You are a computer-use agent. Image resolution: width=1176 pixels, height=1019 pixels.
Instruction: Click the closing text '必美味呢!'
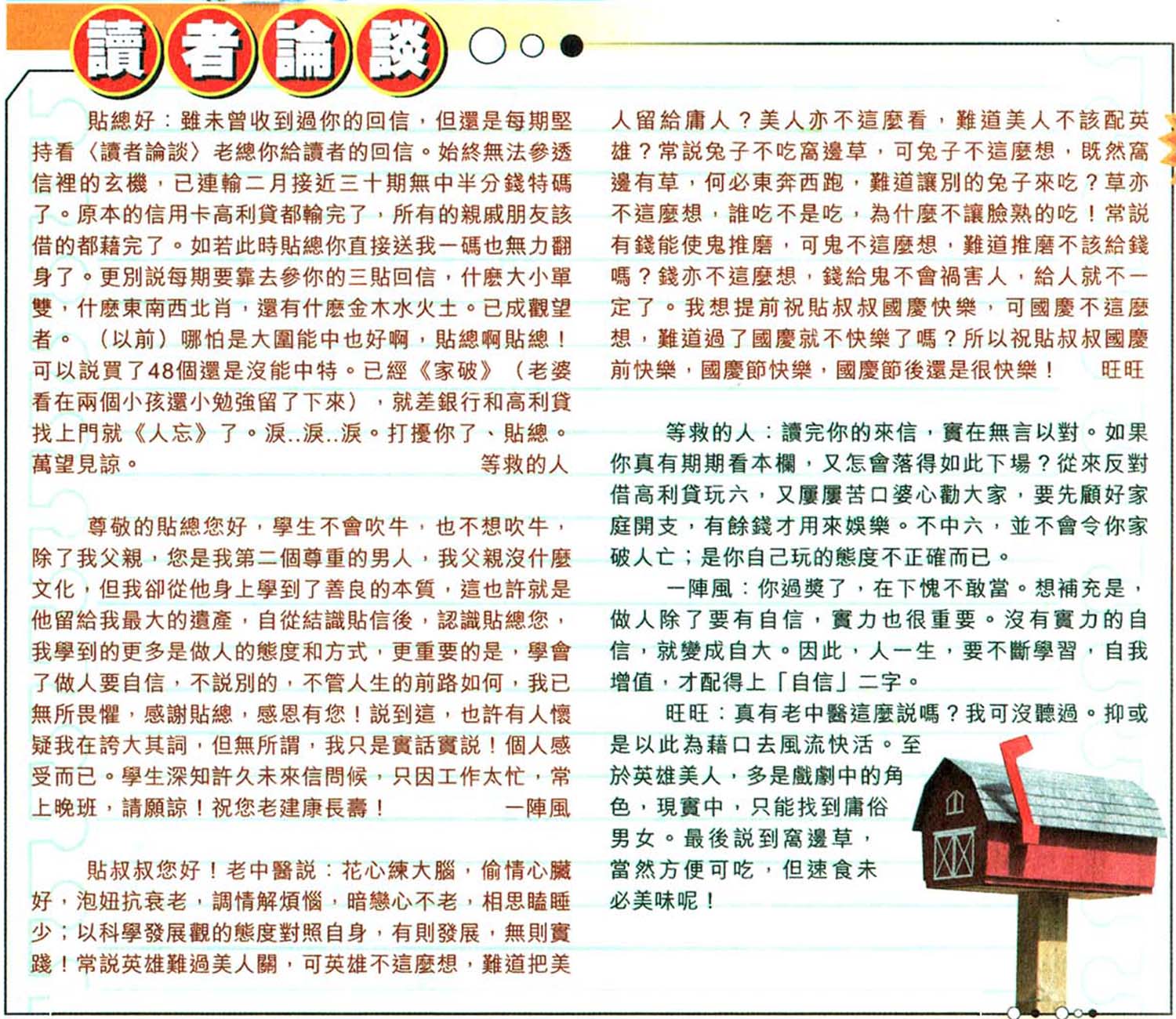click(x=662, y=901)
